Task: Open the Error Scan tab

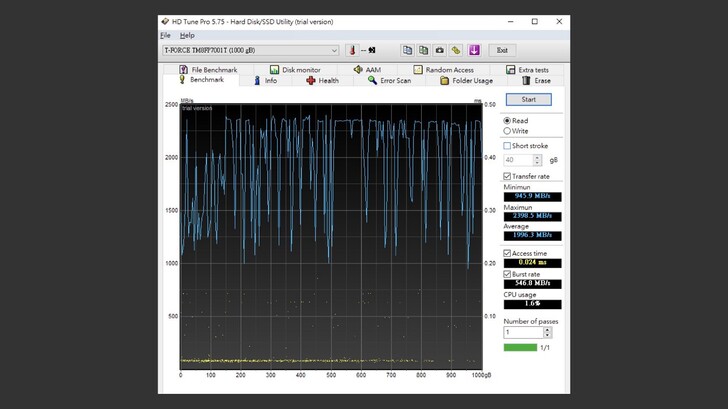Action: pyautogui.click(x=388, y=80)
